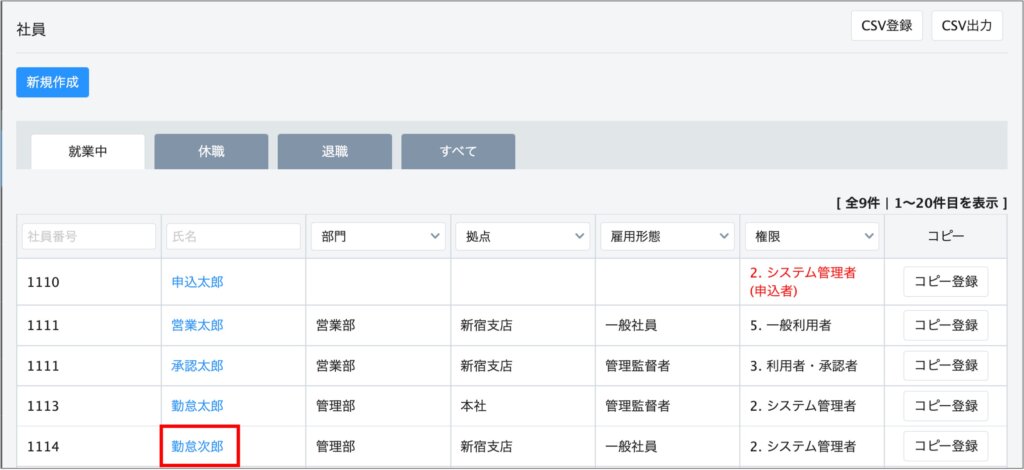Switch to the 休職 tab
The width and height of the screenshot is (1024, 470).
(211, 152)
